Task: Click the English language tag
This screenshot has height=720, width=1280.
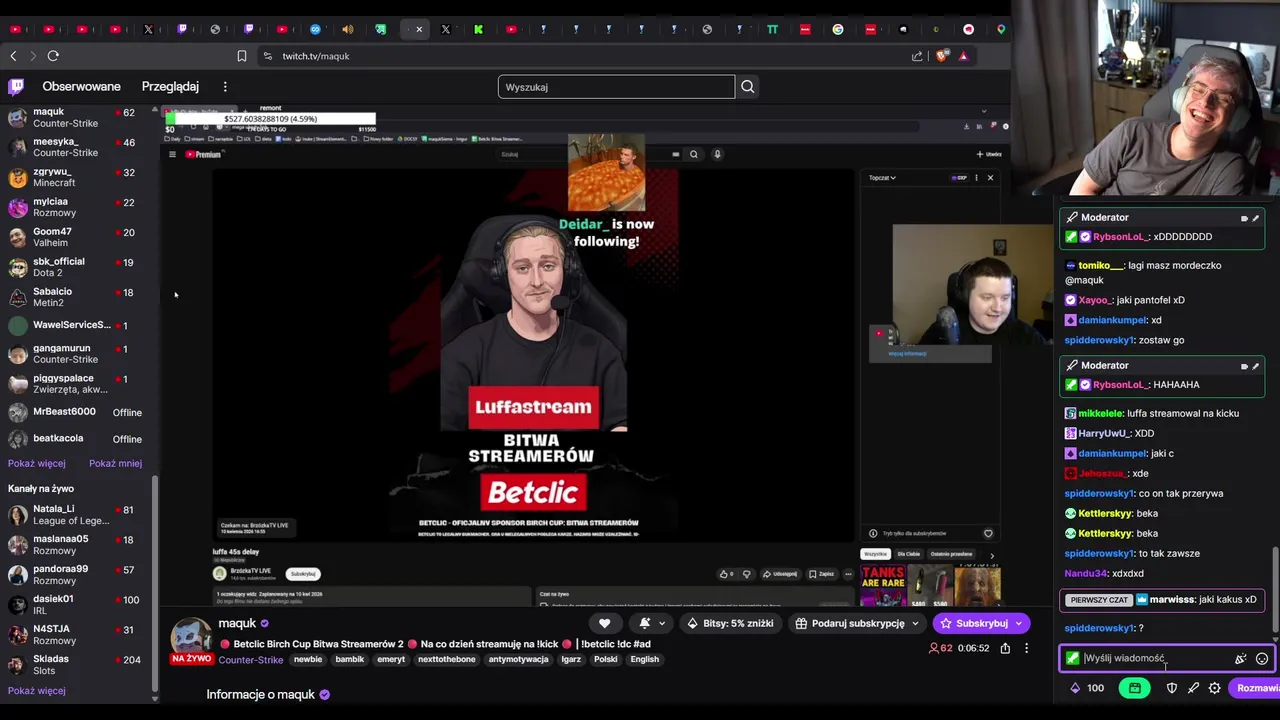Action: pyautogui.click(x=644, y=660)
